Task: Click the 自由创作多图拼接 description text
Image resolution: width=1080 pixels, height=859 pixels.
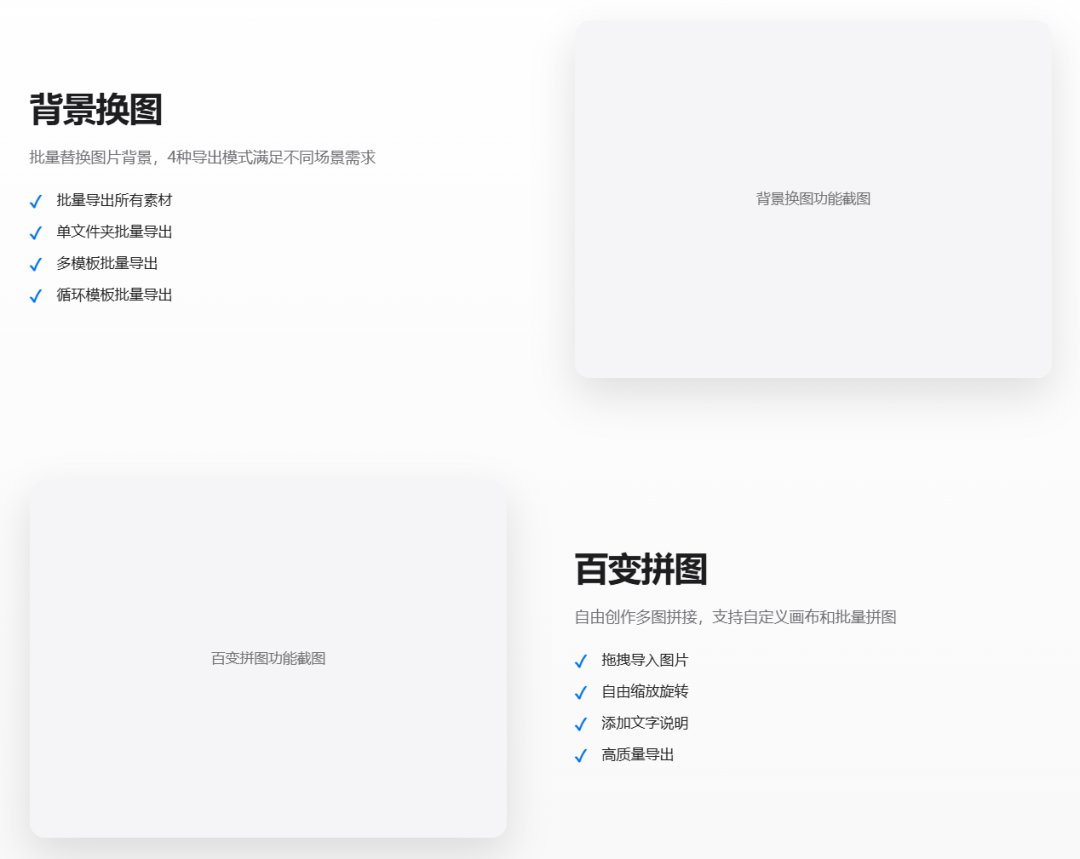Action: coord(733,617)
